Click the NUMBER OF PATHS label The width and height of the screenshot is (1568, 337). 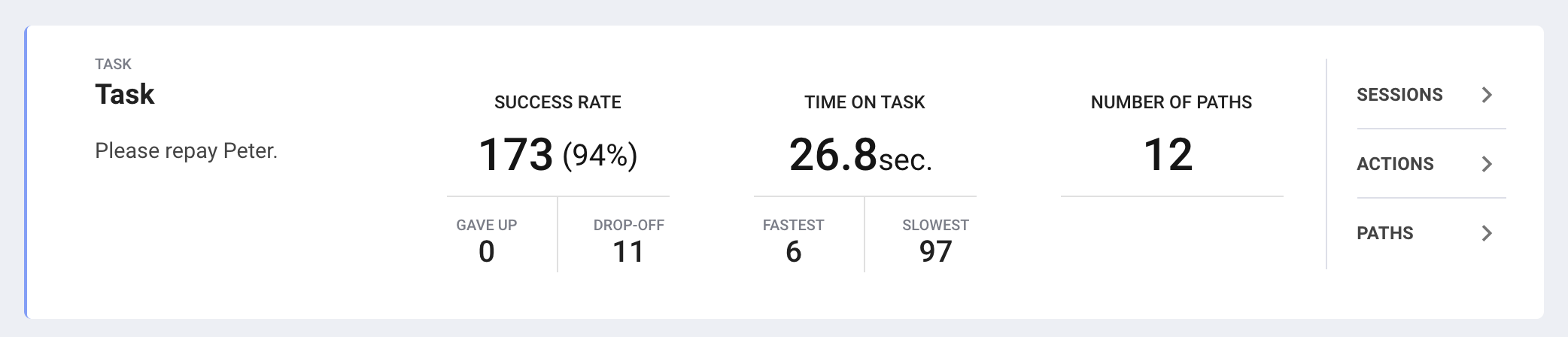pyautogui.click(x=1171, y=102)
